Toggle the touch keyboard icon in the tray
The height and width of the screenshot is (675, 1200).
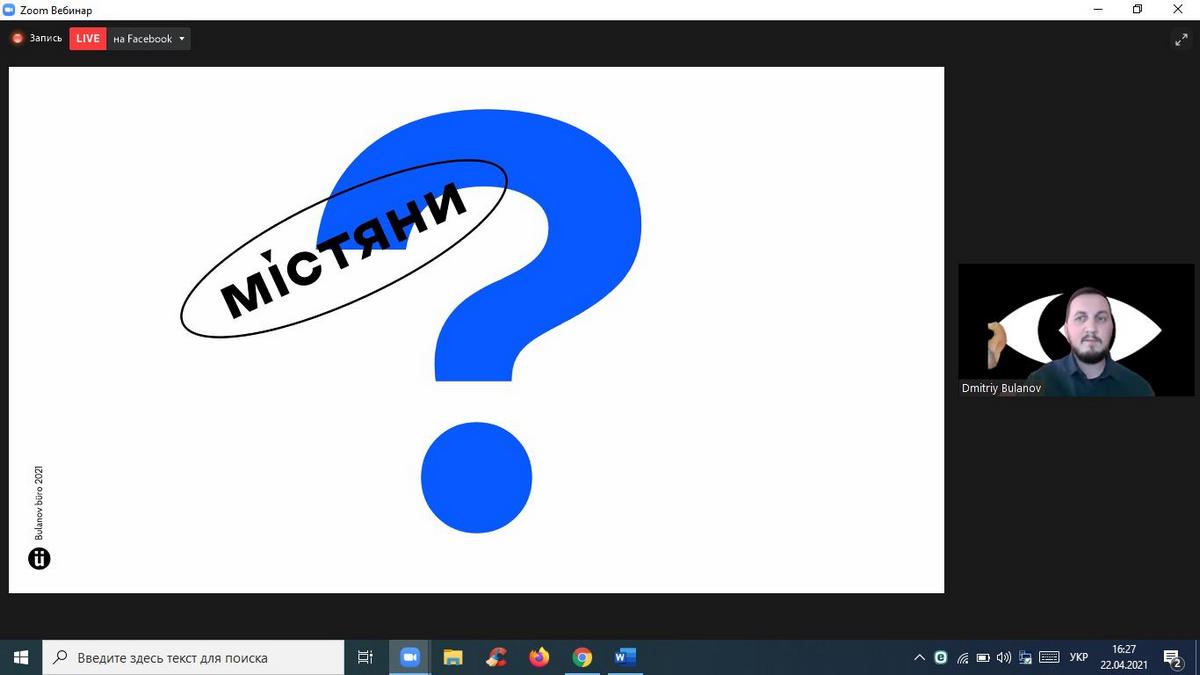coord(1049,658)
